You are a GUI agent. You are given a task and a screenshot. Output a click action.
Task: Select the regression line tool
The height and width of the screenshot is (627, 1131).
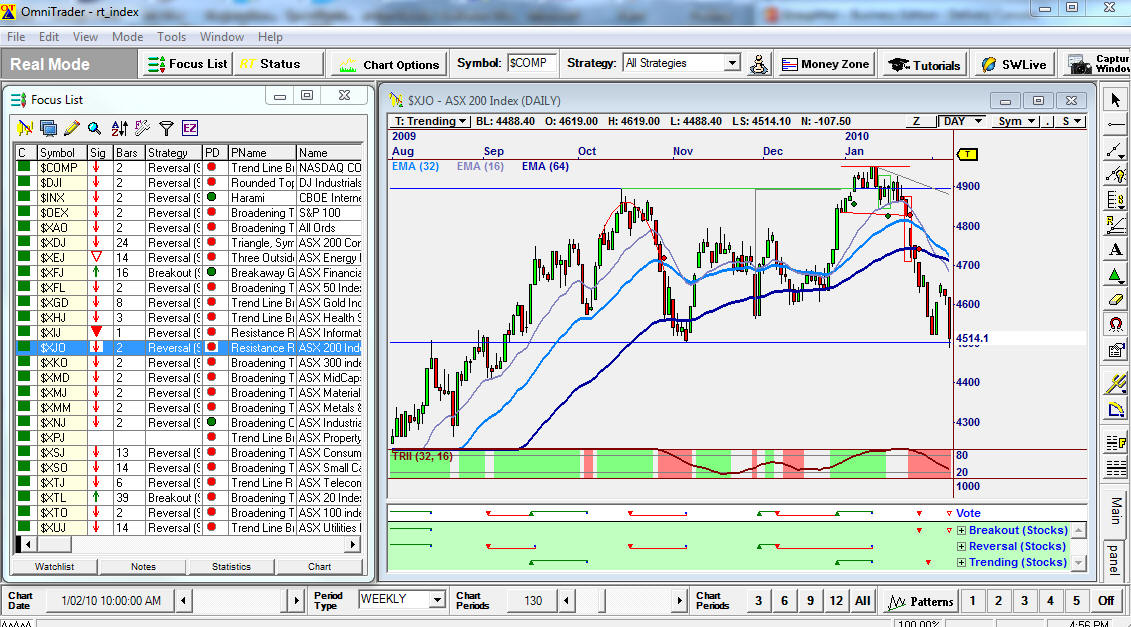point(1116,224)
